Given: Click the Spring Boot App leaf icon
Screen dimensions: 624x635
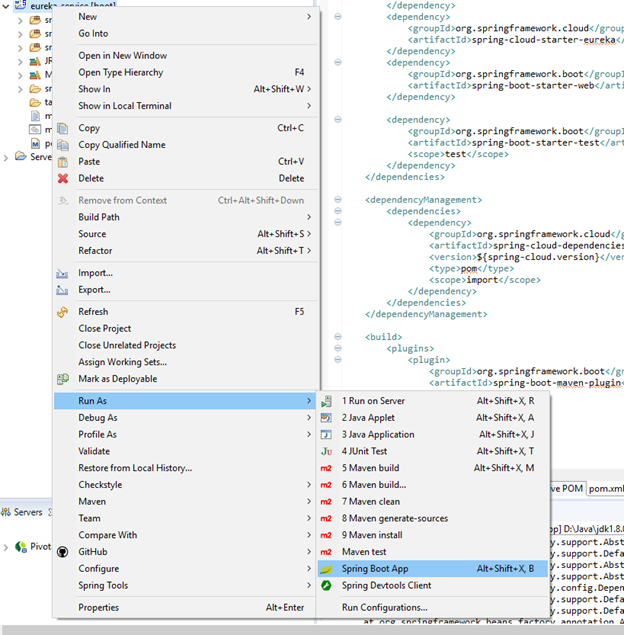Looking at the screenshot, I should pos(326,569).
